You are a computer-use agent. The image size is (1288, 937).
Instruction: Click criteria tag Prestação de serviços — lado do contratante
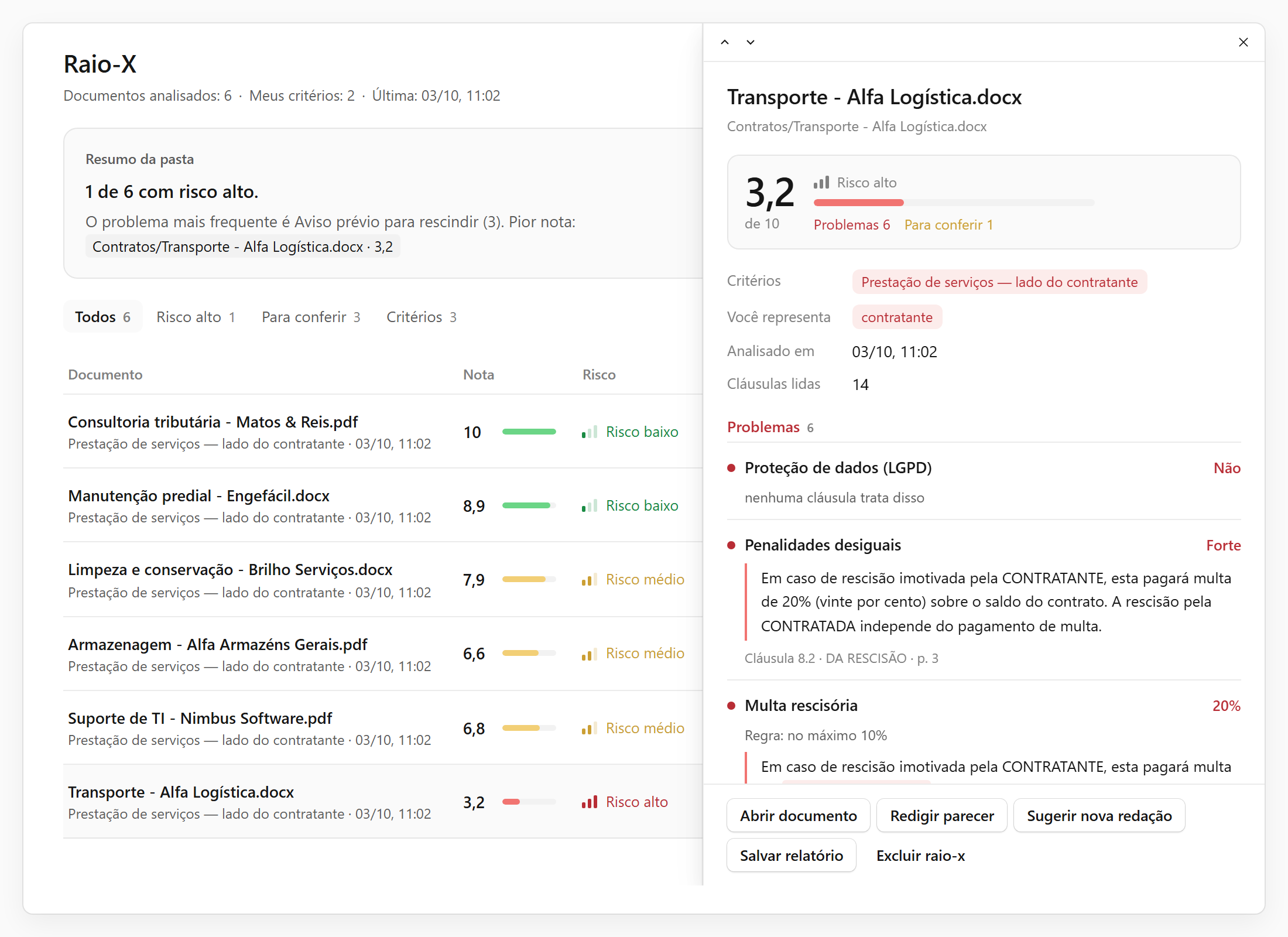click(x=999, y=282)
